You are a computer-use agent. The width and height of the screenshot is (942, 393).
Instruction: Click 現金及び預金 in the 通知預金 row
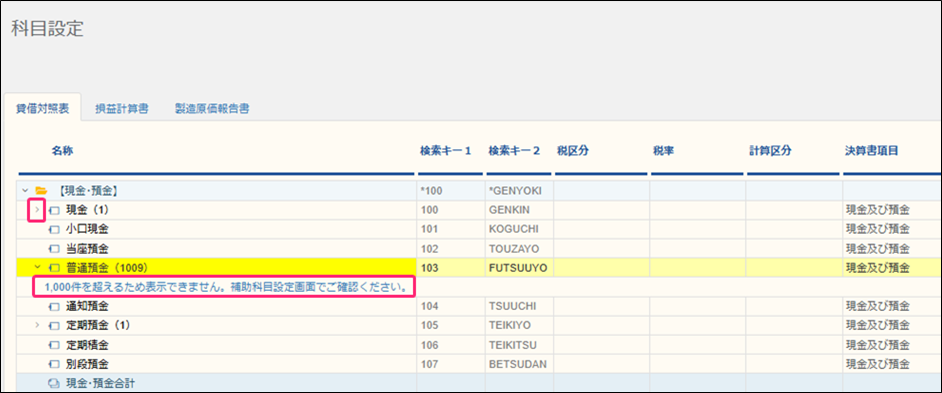point(877,306)
